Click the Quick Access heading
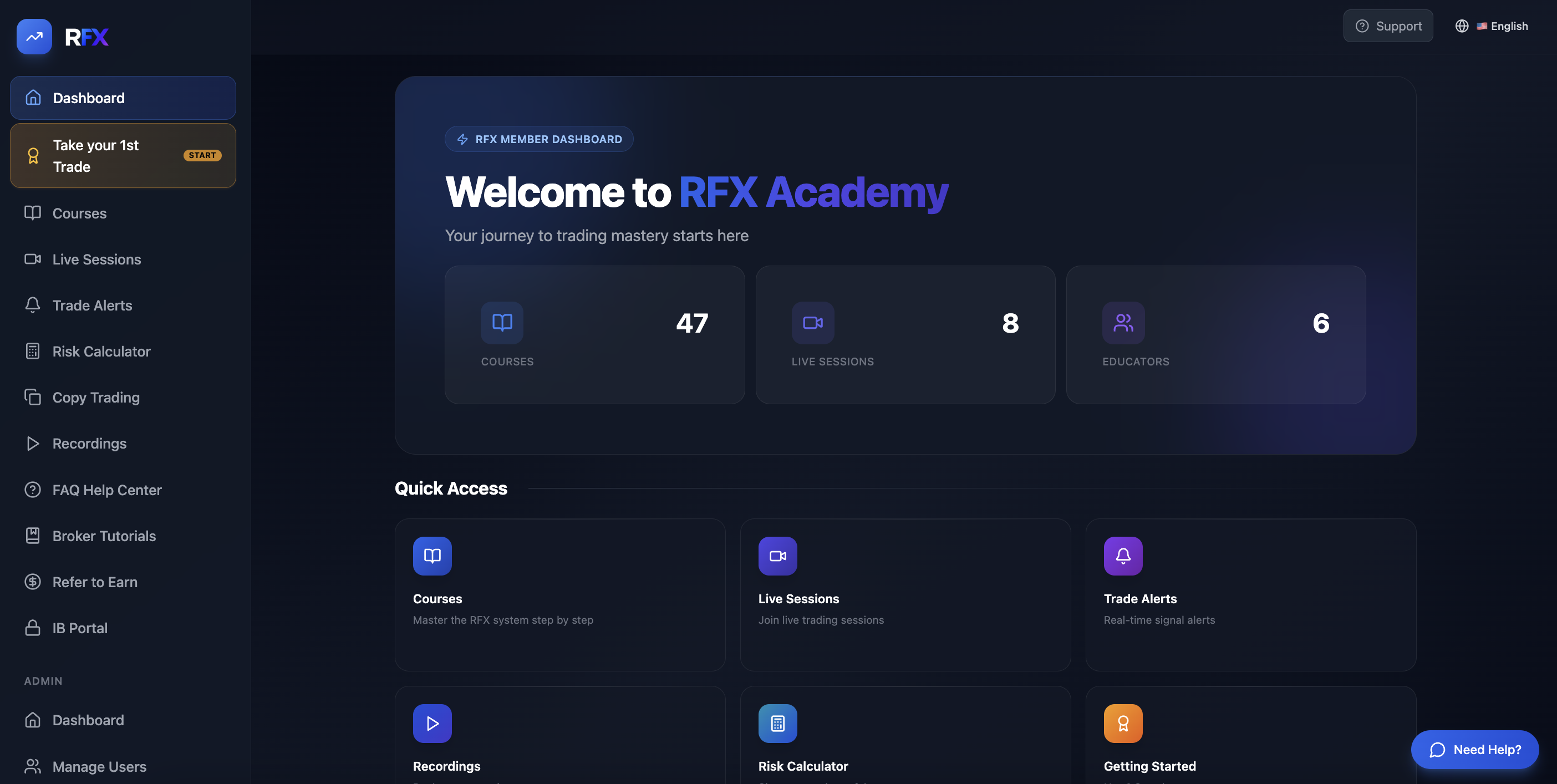Viewport: 1557px width, 784px height. tap(451, 488)
